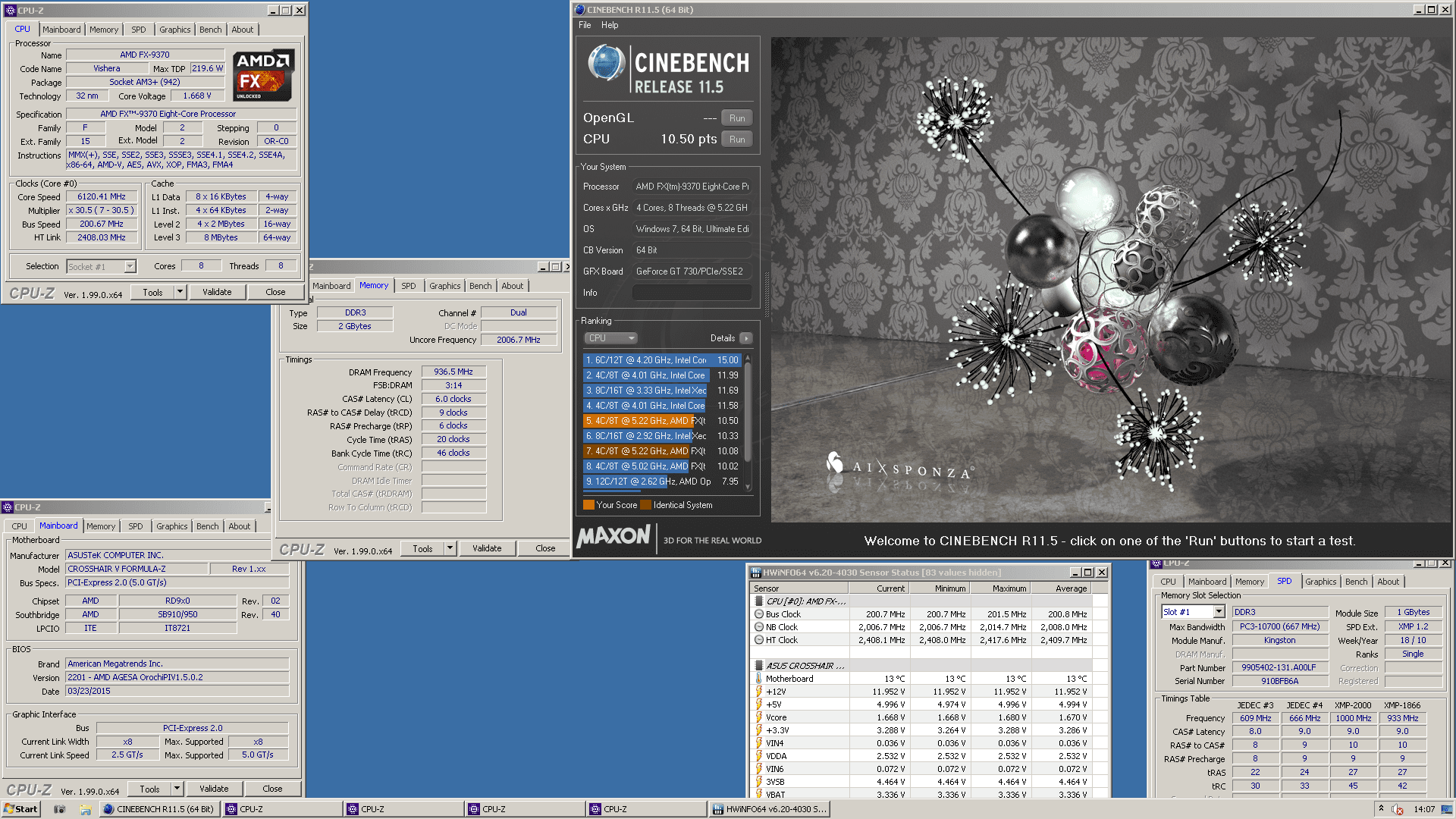The width and height of the screenshot is (1456, 819).
Task: Click the Kingston module manufacturer field
Action: click(x=1279, y=640)
